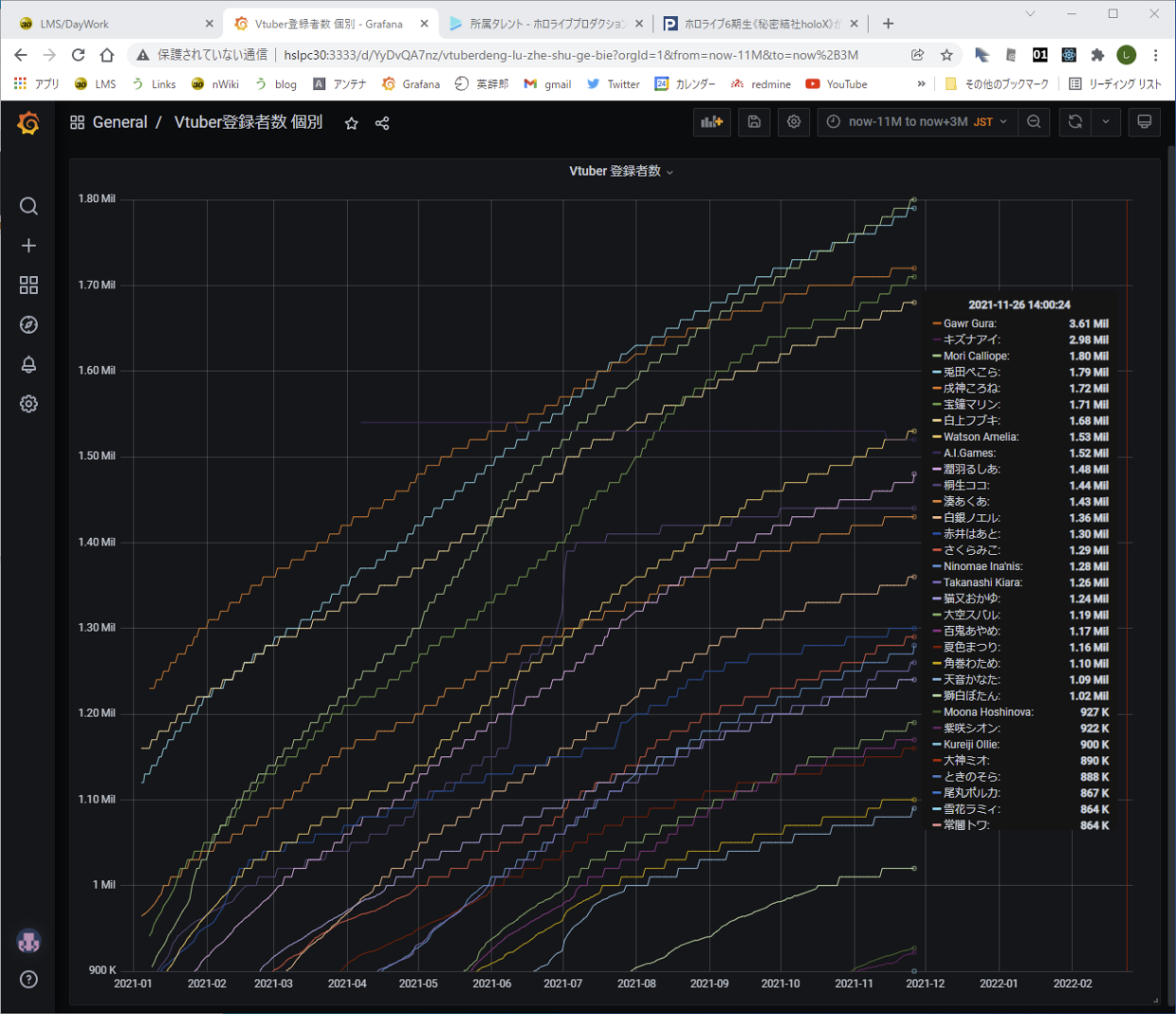The image size is (1176, 1014).
Task: Open Alerting bell icon
Action: 28,365
